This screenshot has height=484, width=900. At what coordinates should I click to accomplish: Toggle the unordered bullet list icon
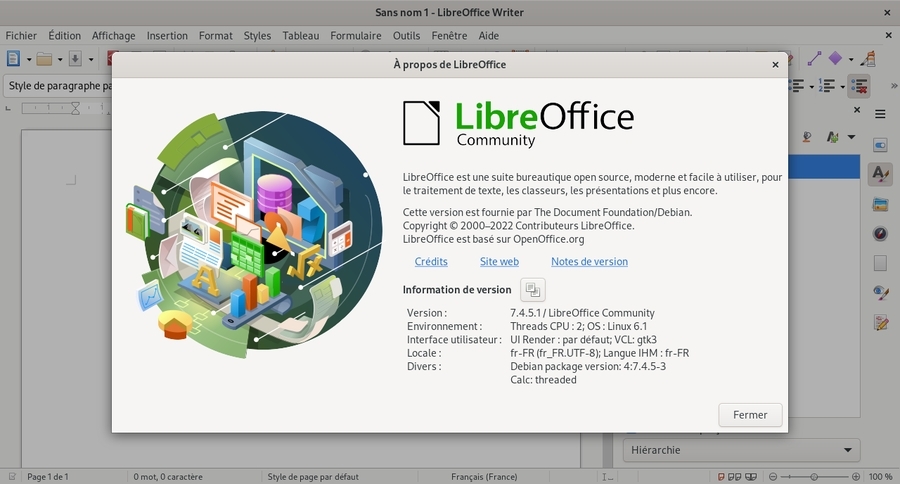(797, 86)
